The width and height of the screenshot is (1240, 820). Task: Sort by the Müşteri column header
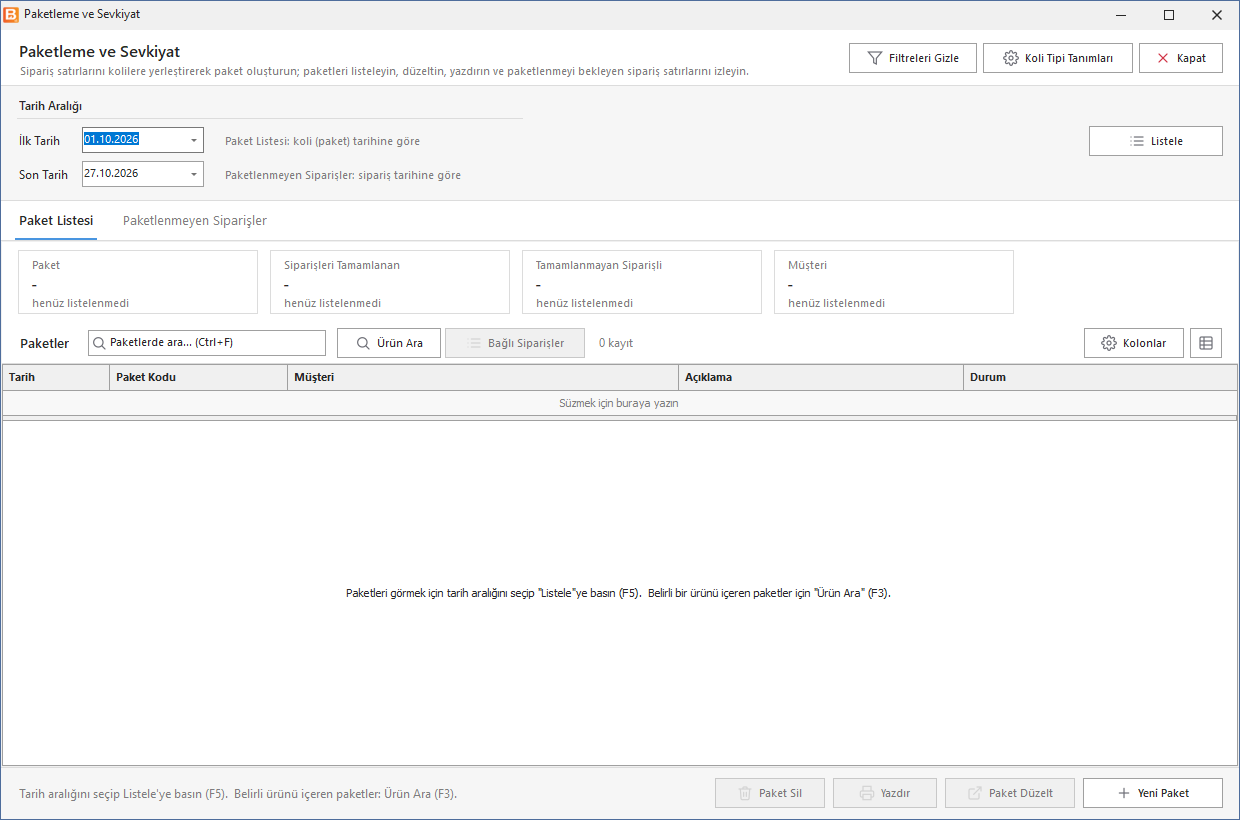483,377
